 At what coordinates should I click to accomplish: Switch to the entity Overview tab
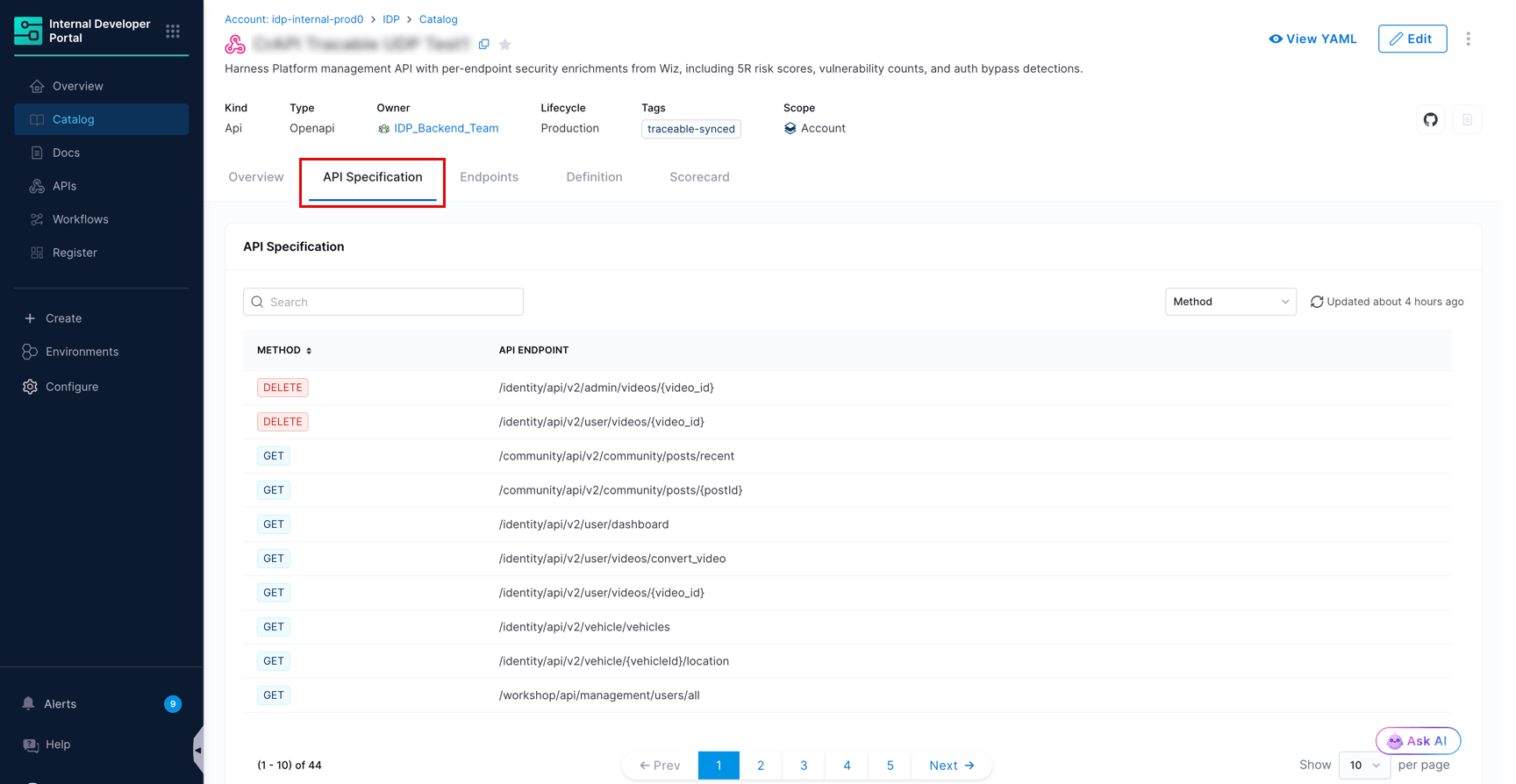pyautogui.click(x=256, y=177)
